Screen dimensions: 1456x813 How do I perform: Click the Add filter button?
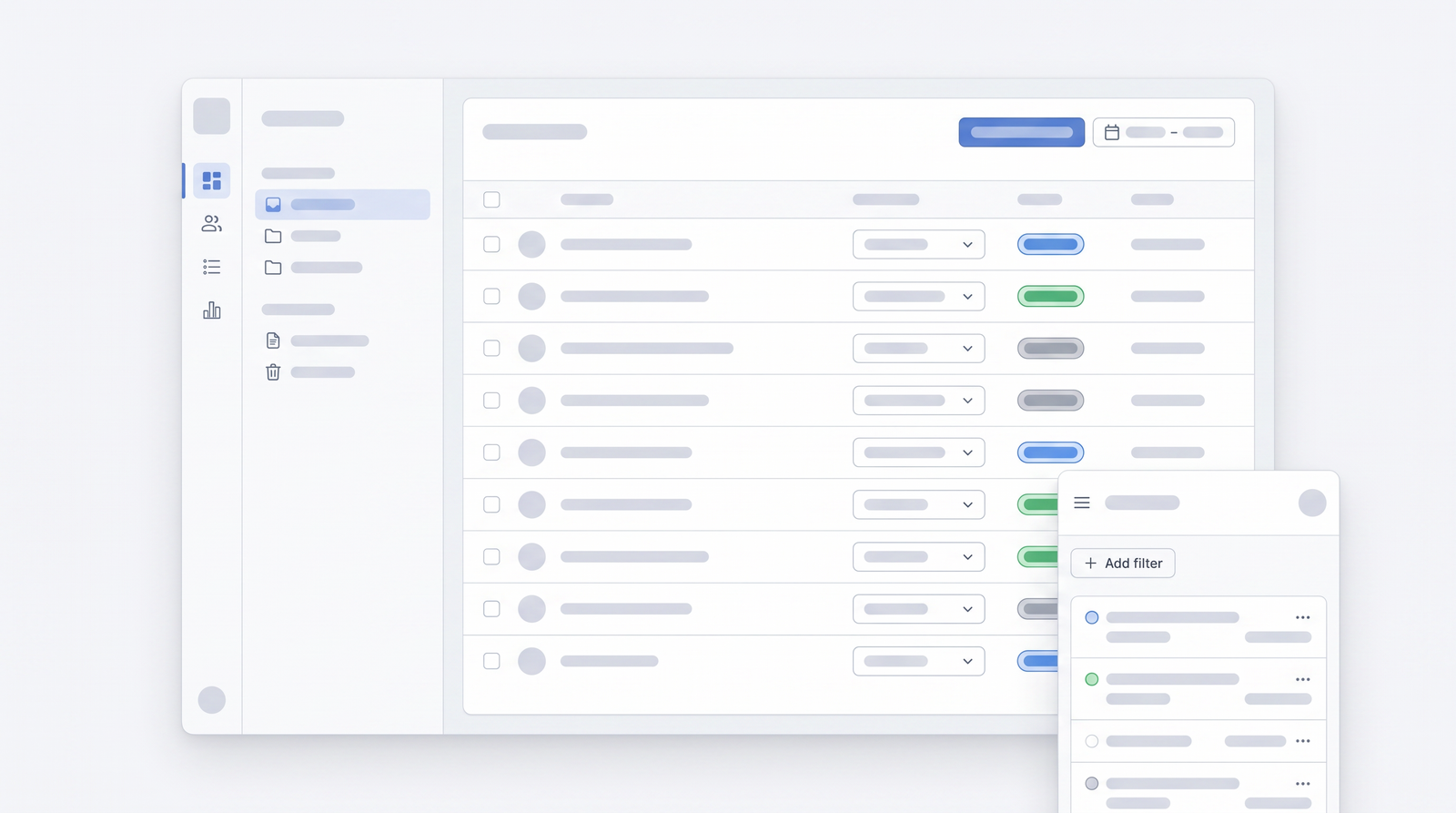pos(1123,563)
